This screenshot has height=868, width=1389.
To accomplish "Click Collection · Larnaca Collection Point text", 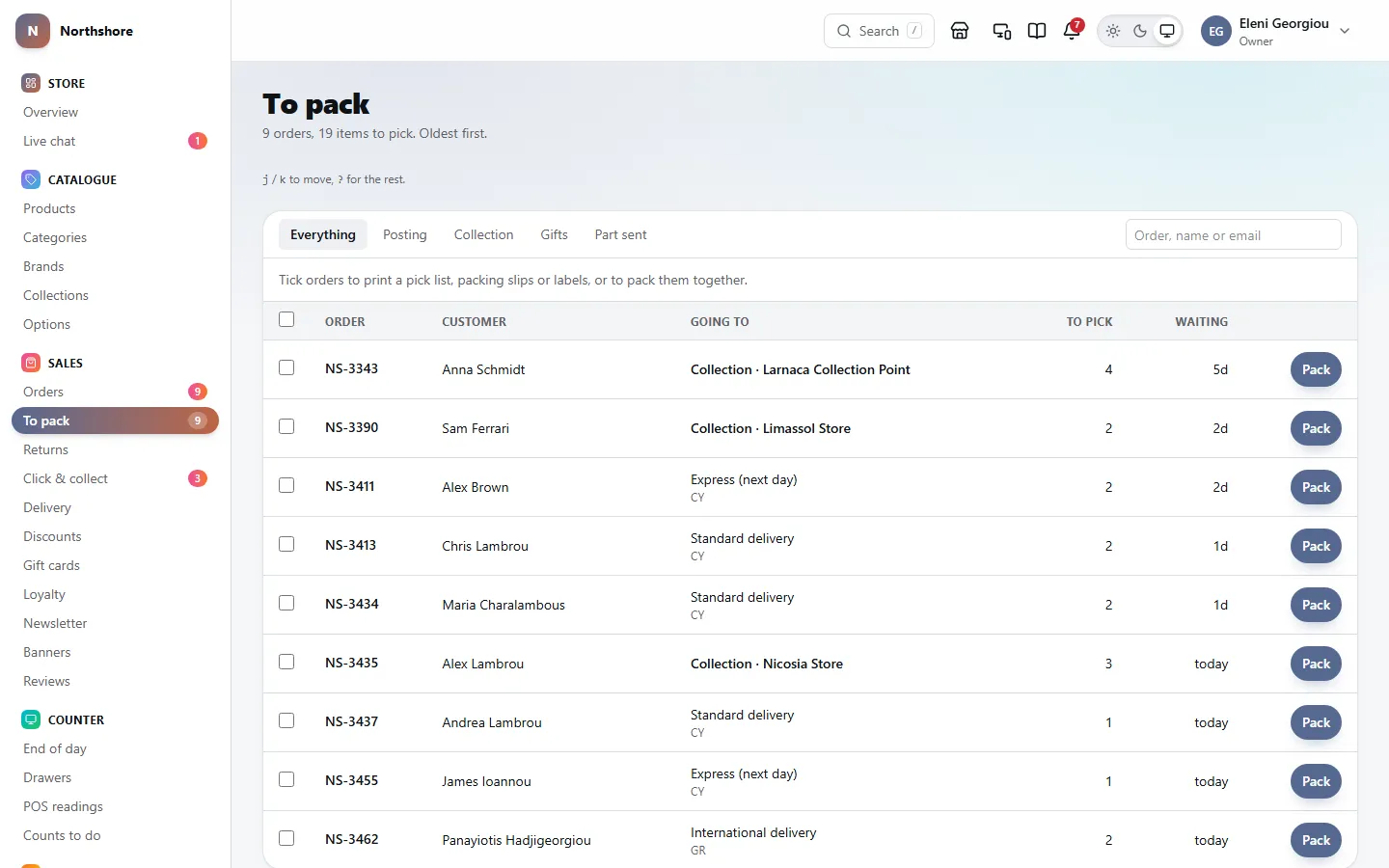I will [x=801, y=369].
